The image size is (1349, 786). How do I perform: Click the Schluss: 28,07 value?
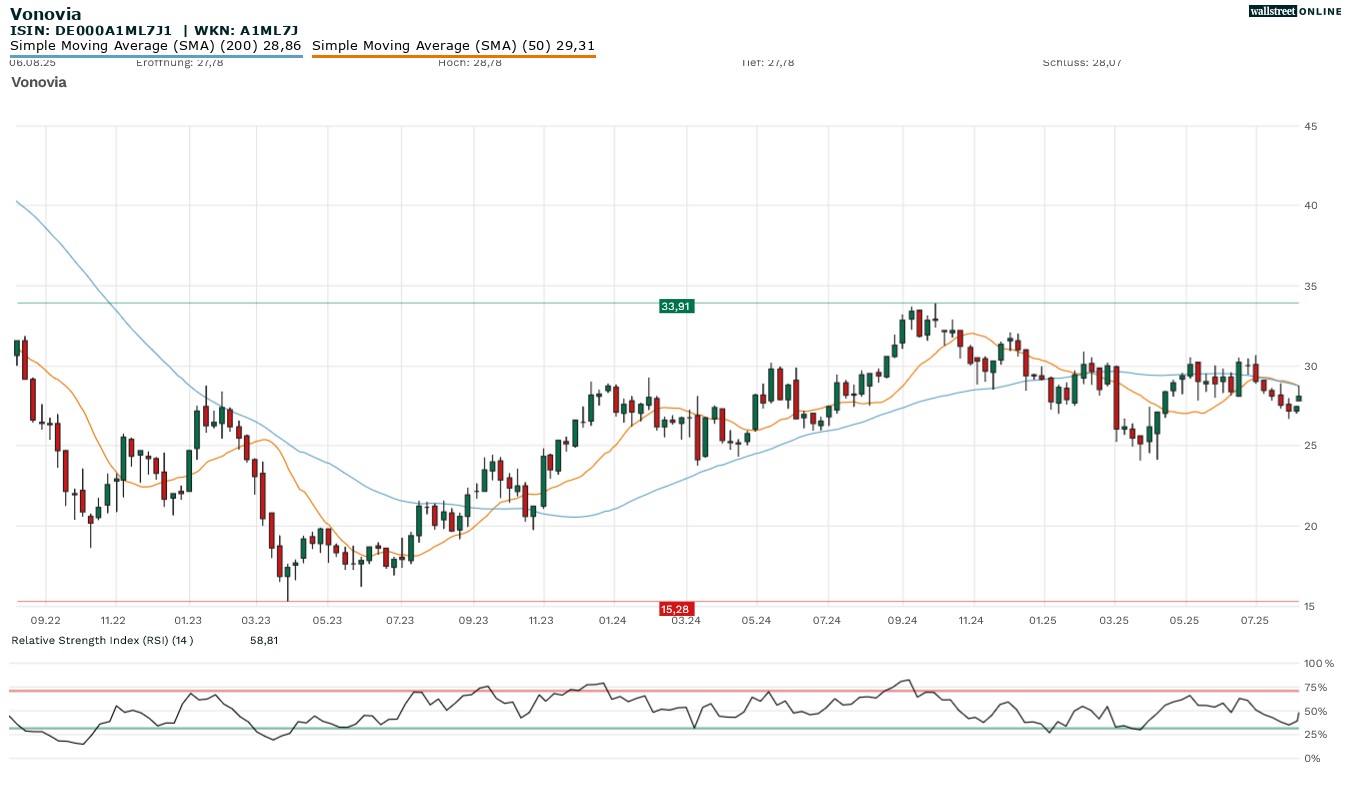(1082, 63)
